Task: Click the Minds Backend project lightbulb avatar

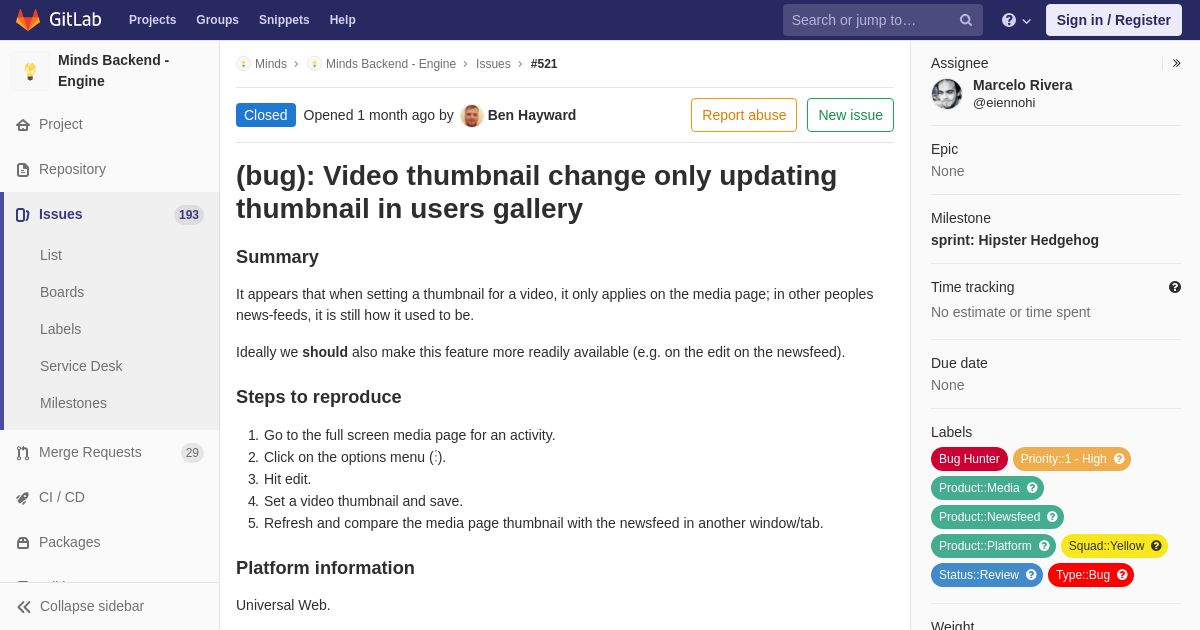Action: click(30, 71)
